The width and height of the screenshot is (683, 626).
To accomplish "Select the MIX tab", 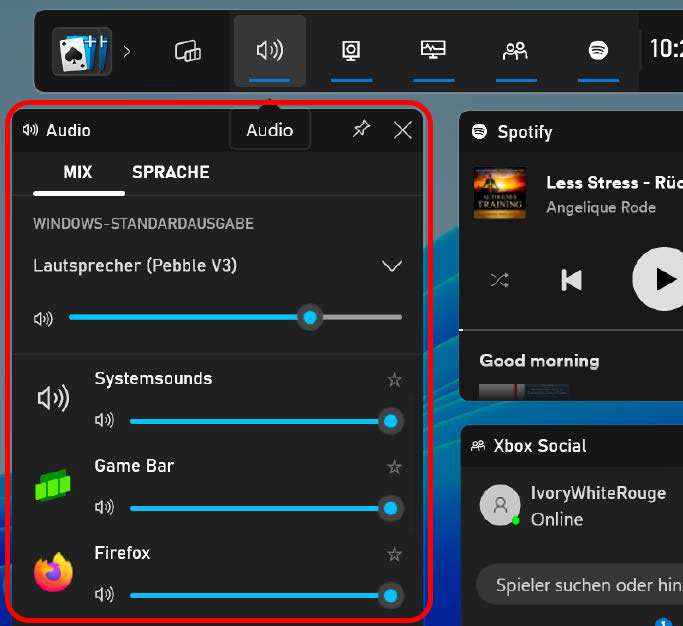I will coord(78,172).
